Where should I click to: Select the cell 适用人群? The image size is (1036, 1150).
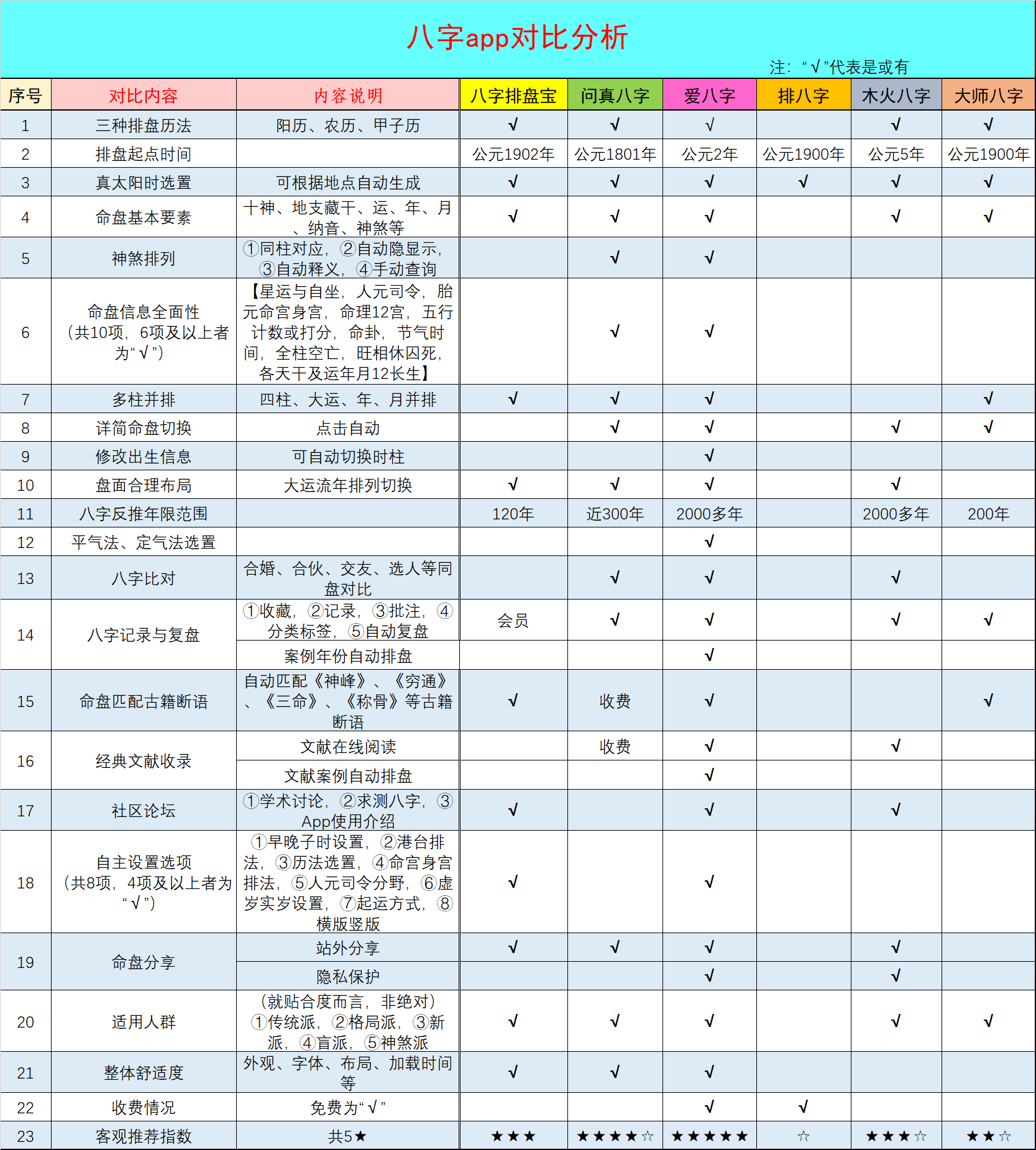(x=144, y=1021)
